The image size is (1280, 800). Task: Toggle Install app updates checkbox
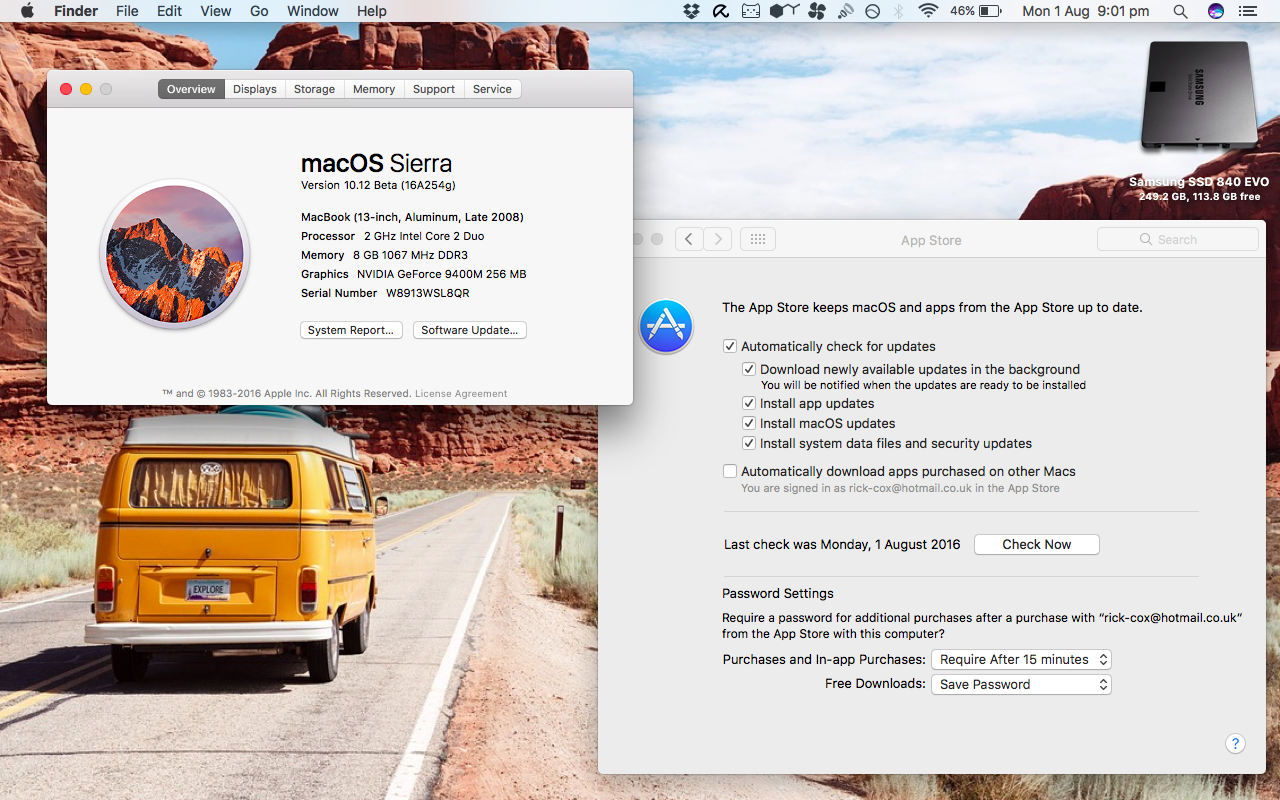[749, 403]
